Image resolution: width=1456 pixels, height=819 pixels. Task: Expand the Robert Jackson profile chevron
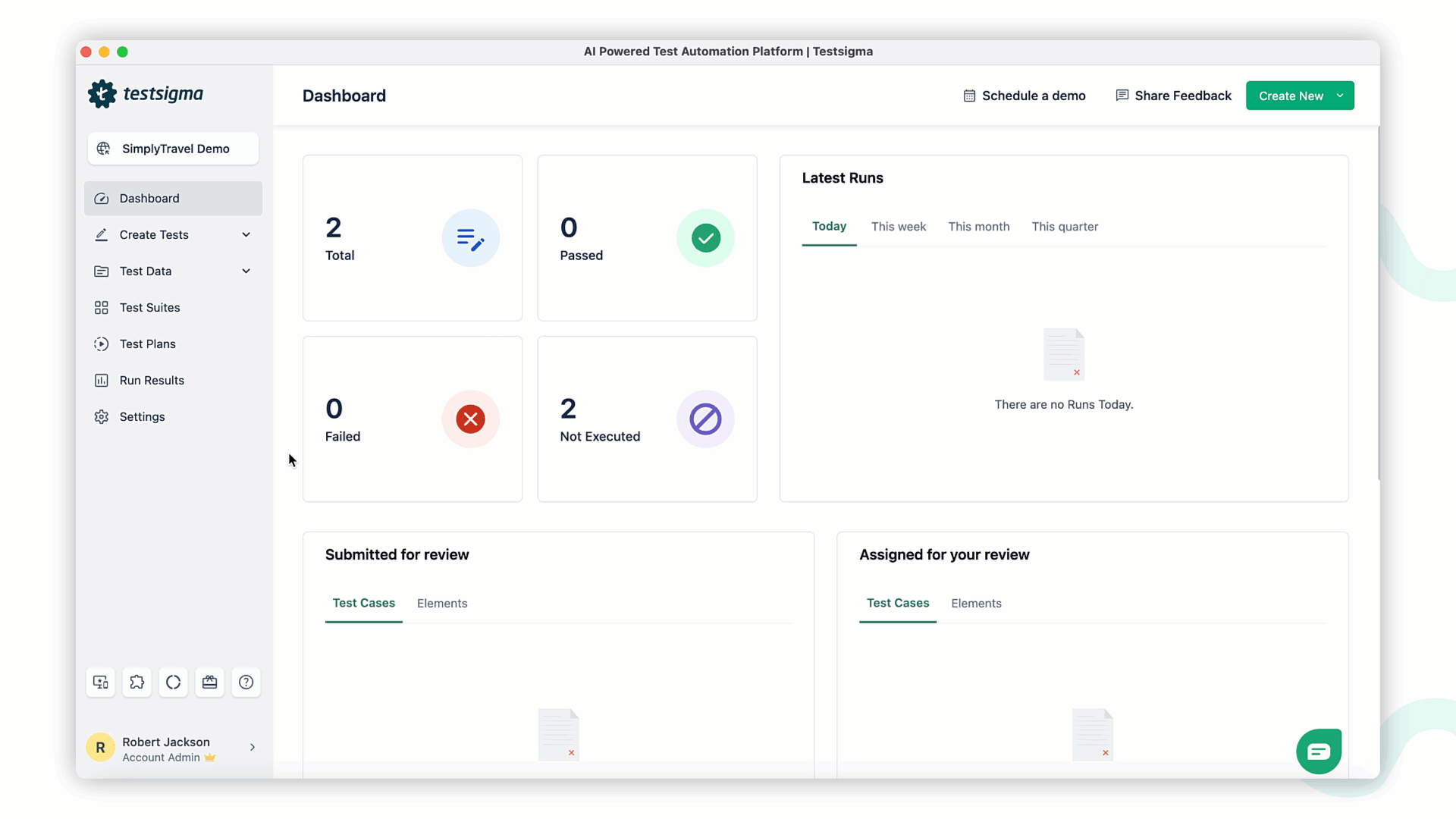pos(253,748)
